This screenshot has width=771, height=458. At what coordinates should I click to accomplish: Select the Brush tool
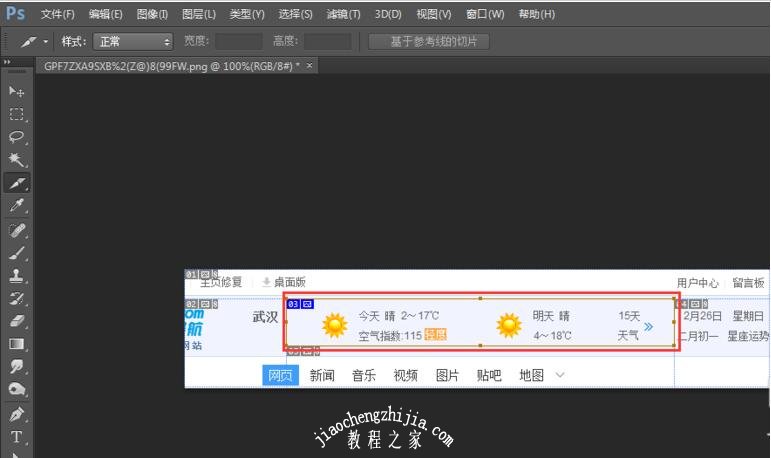(16, 253)
